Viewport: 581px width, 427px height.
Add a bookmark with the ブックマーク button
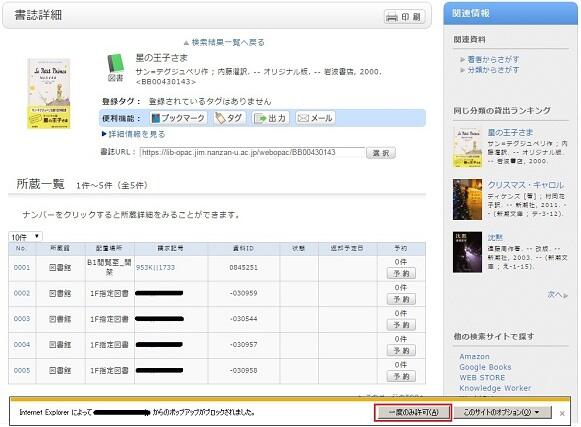point(178,118)
